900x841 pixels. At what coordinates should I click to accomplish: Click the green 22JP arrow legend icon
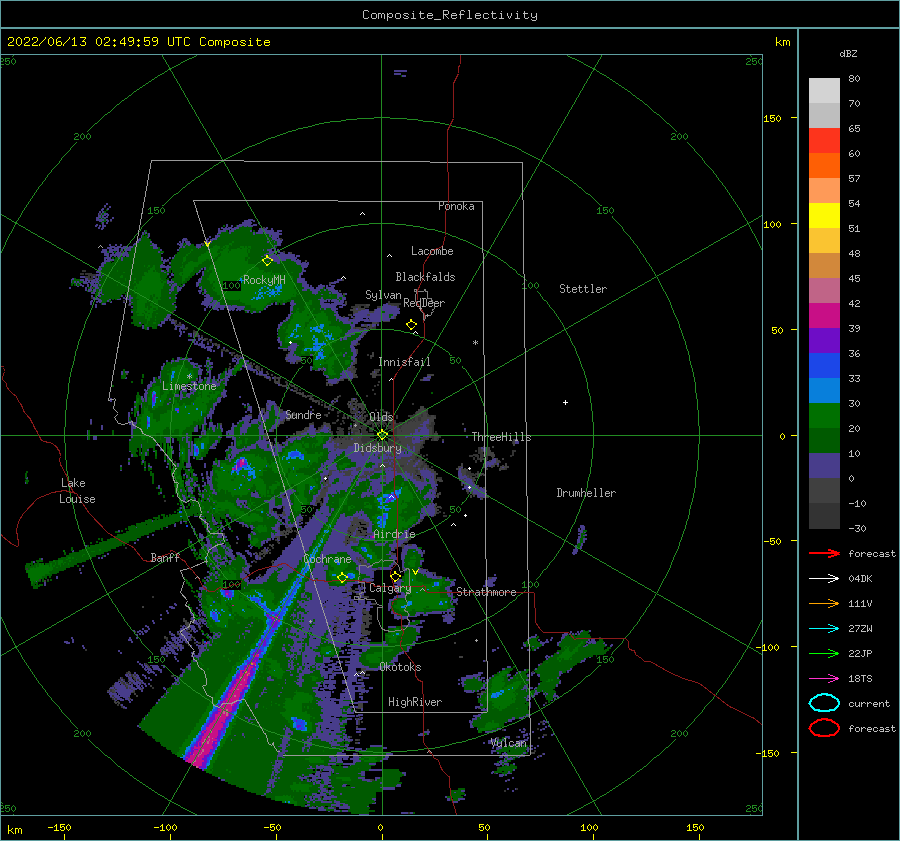pyautogui.click(x=824, y=653)
